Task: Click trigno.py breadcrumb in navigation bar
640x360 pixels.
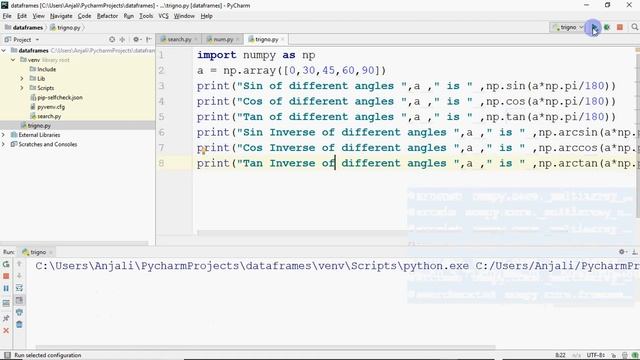Action: (65, 27)
